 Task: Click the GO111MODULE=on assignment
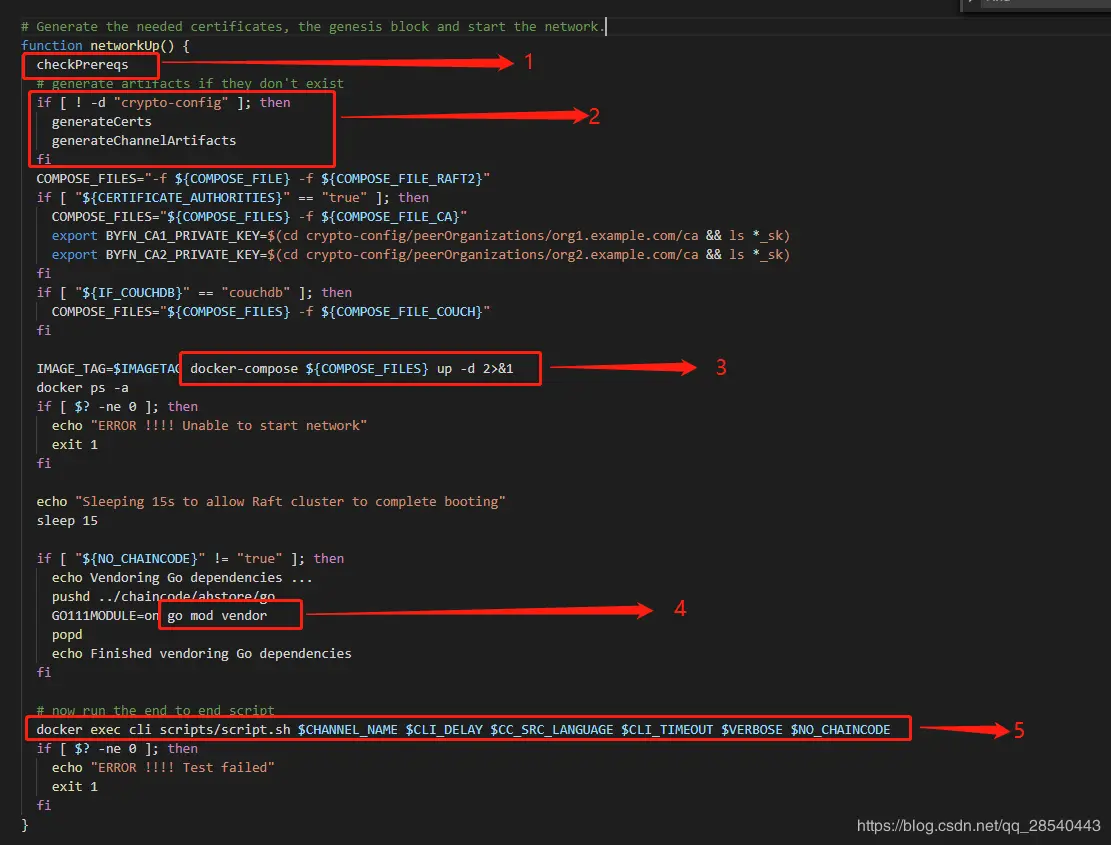[x=105, y=616]
